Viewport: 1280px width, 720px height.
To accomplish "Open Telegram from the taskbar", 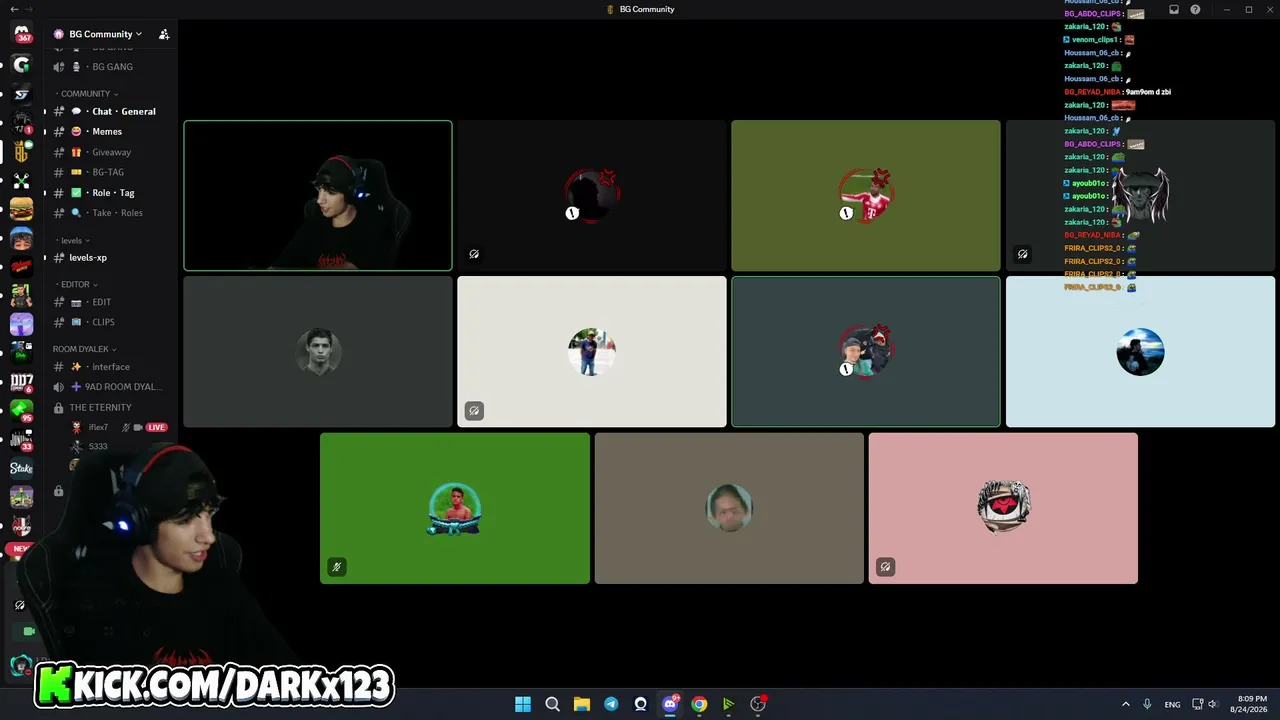I will [611, 704].
